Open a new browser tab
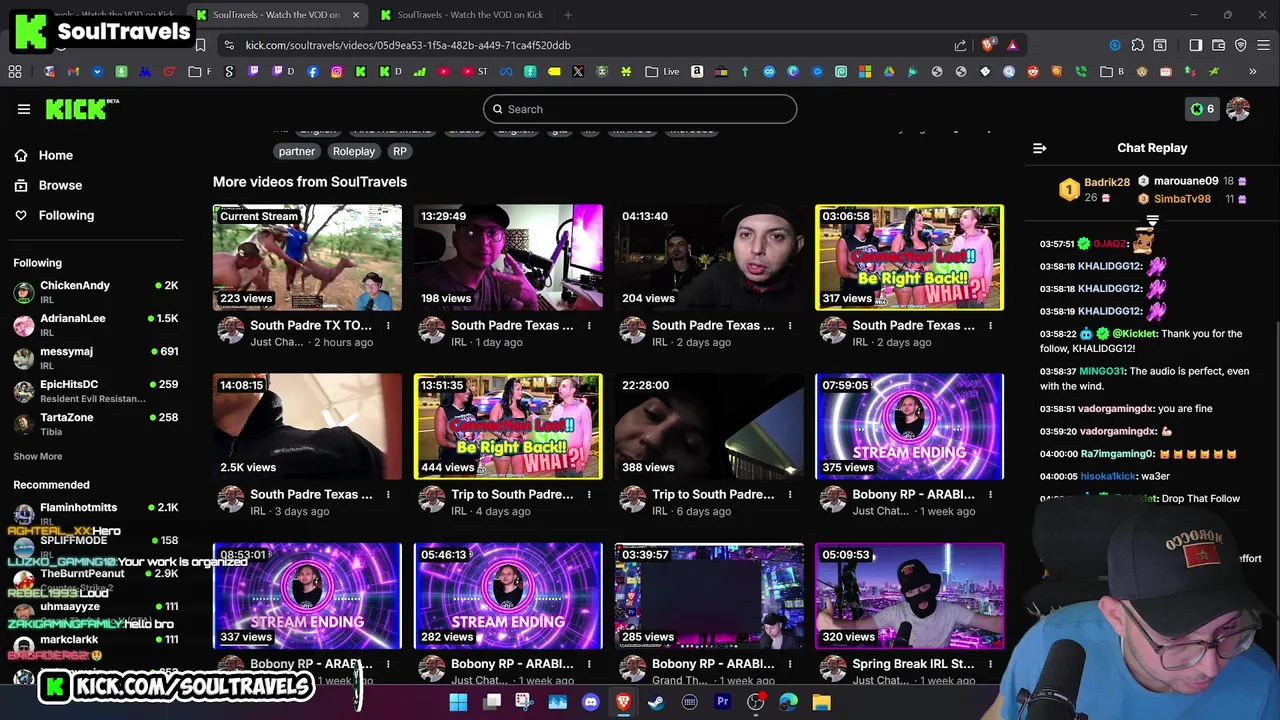Viewport: 1280px width, 720px height. point(568,15)
